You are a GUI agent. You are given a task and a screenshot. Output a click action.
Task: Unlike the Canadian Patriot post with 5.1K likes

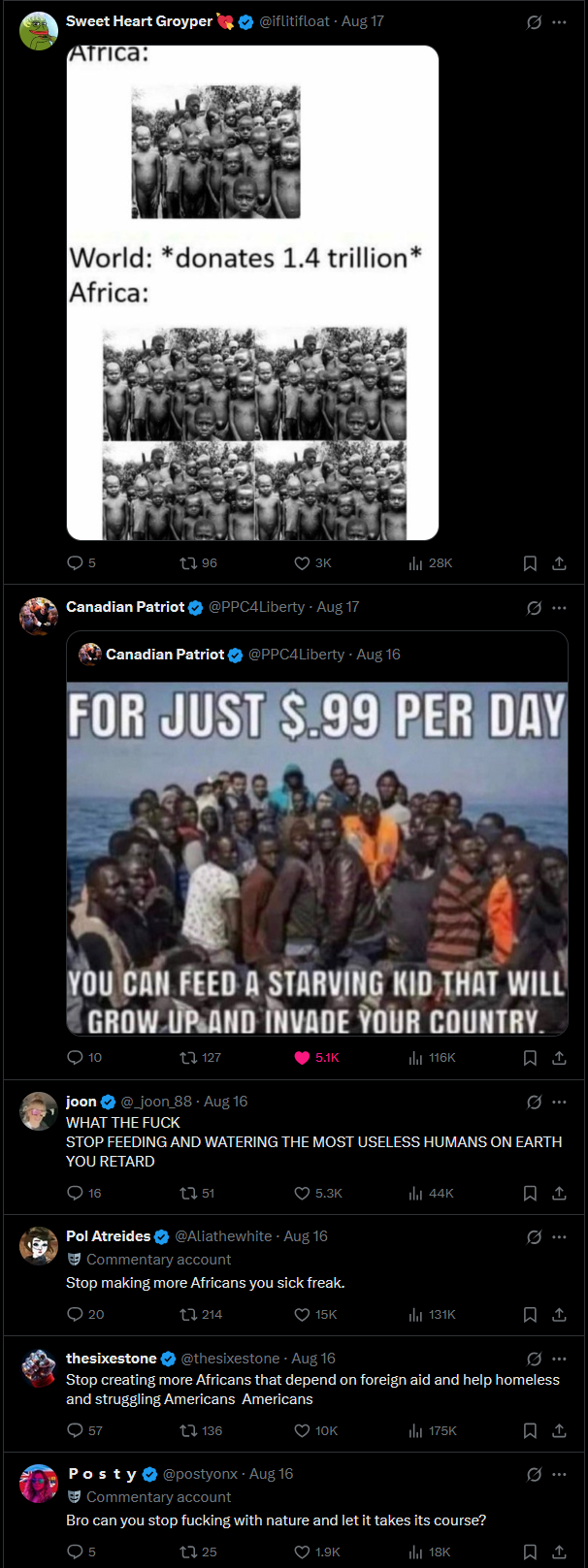pyautogui.click(x=303, y=1058)
